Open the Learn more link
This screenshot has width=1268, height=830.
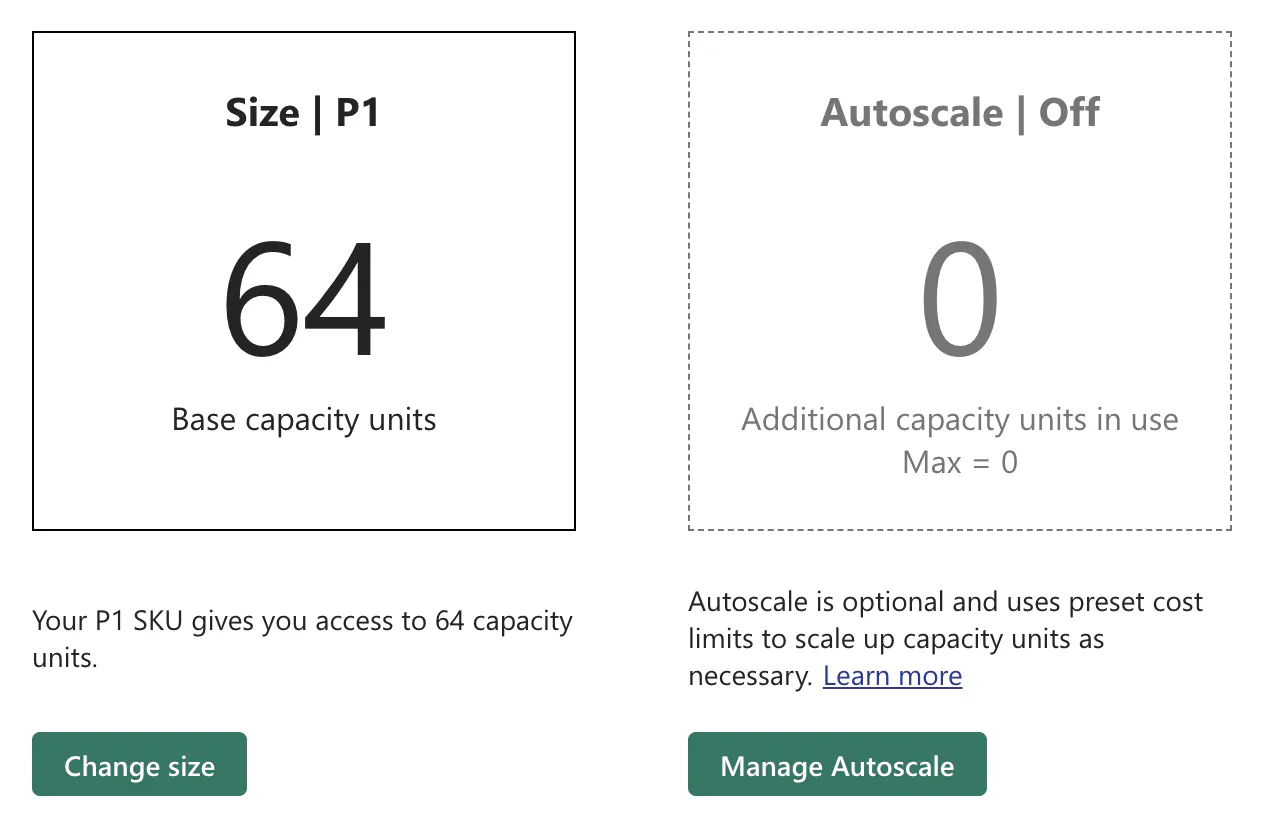[892, 675]
